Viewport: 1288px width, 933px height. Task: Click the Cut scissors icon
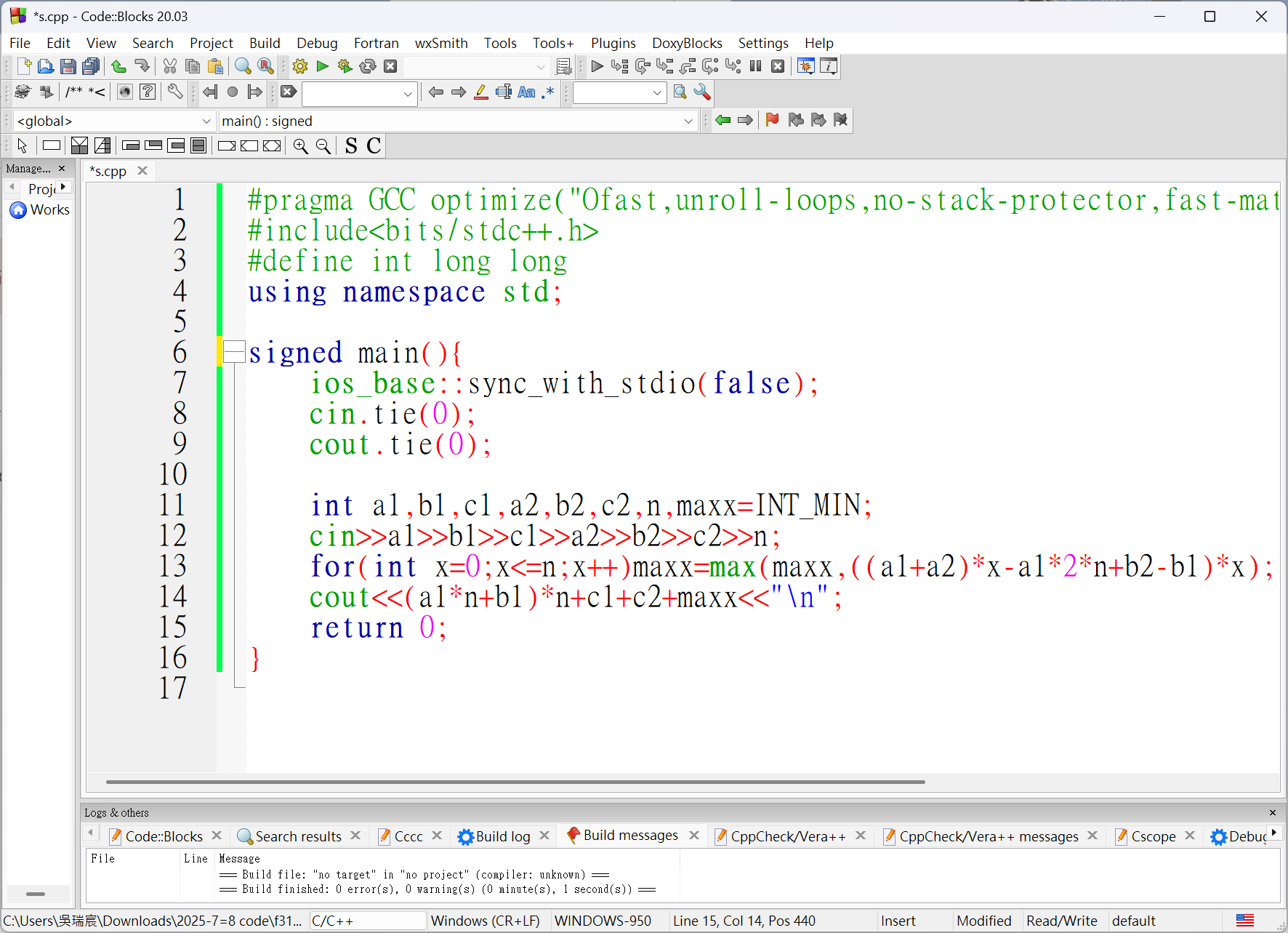click(x=170, y=67)
